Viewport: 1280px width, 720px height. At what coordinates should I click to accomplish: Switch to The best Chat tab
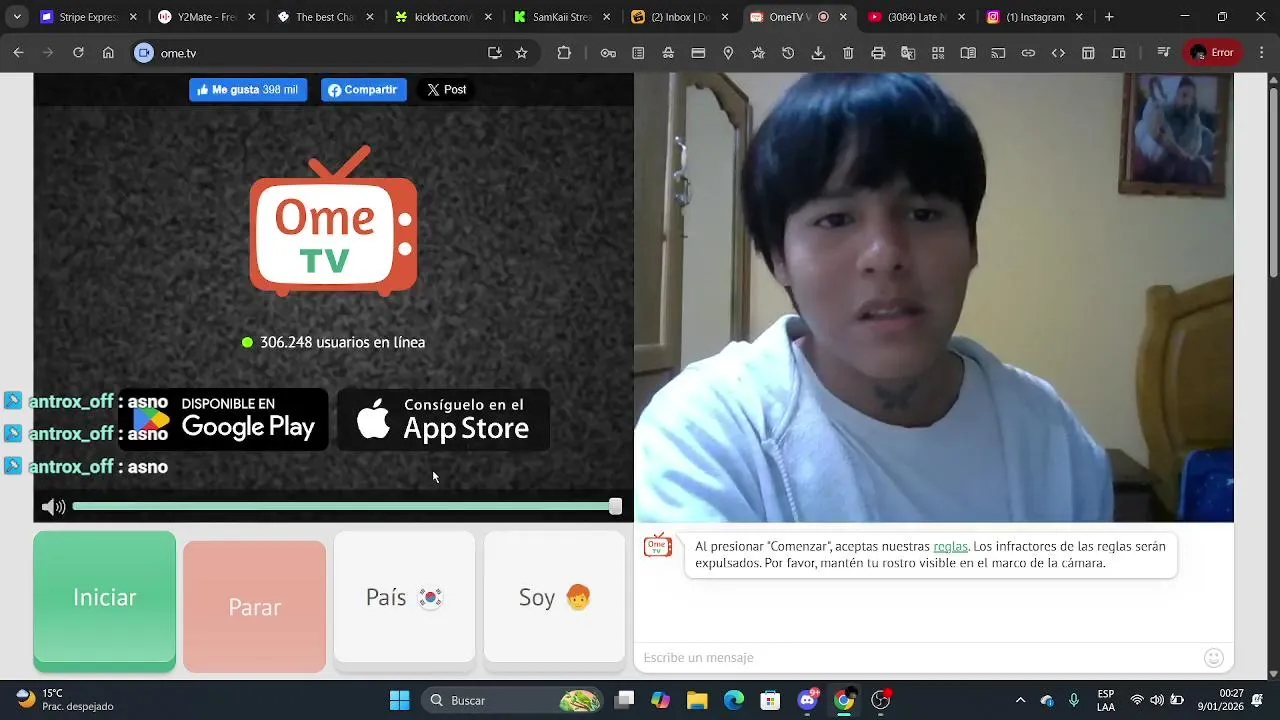325,17
